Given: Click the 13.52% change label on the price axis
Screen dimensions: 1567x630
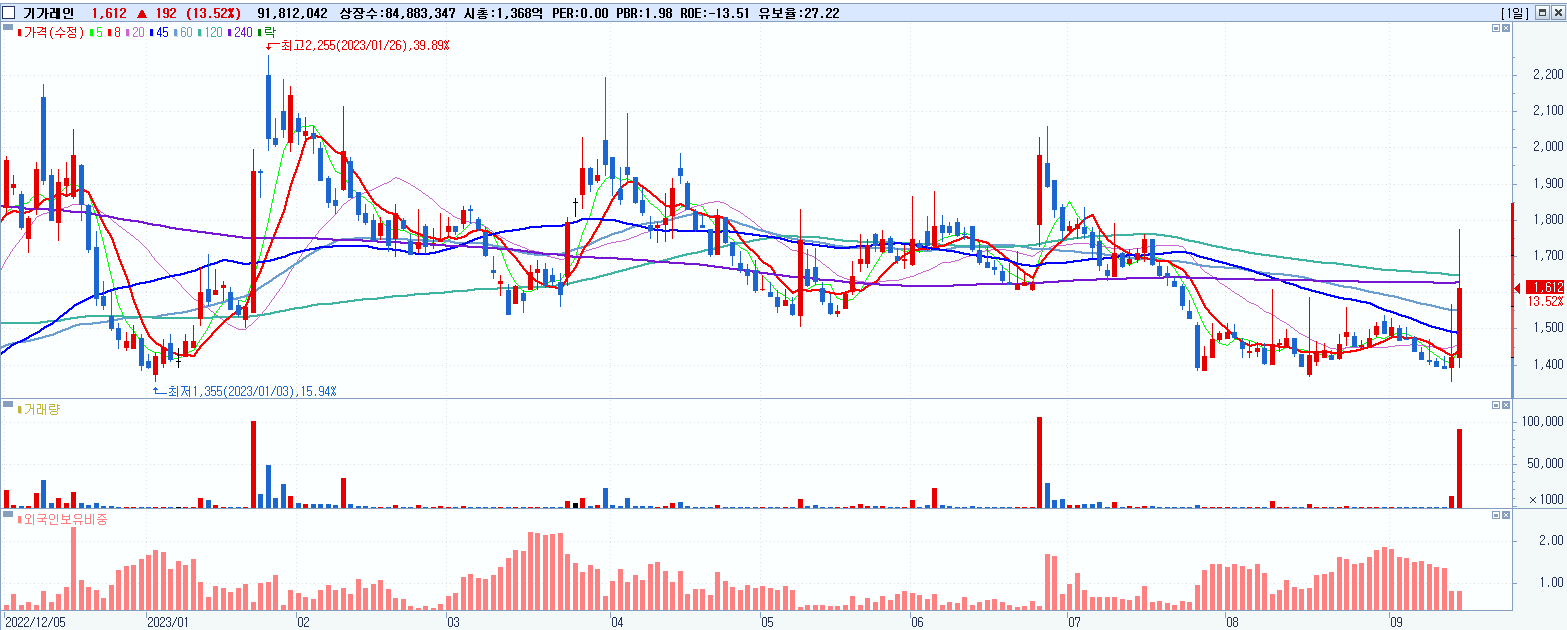Looking at the screenshot, I should coord(1546,301).
